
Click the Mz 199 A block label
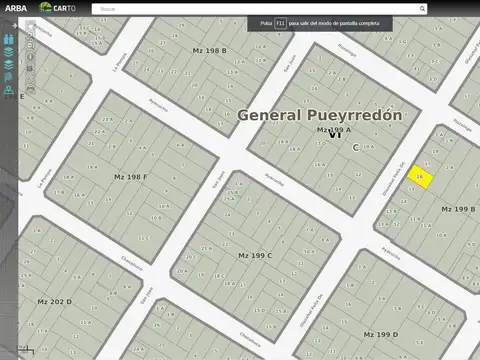334,130
